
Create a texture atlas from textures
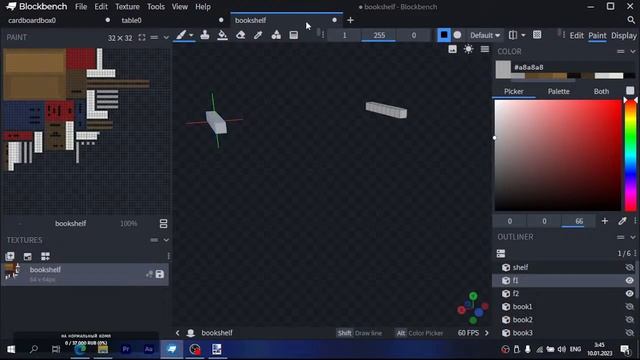coord(45,256)
